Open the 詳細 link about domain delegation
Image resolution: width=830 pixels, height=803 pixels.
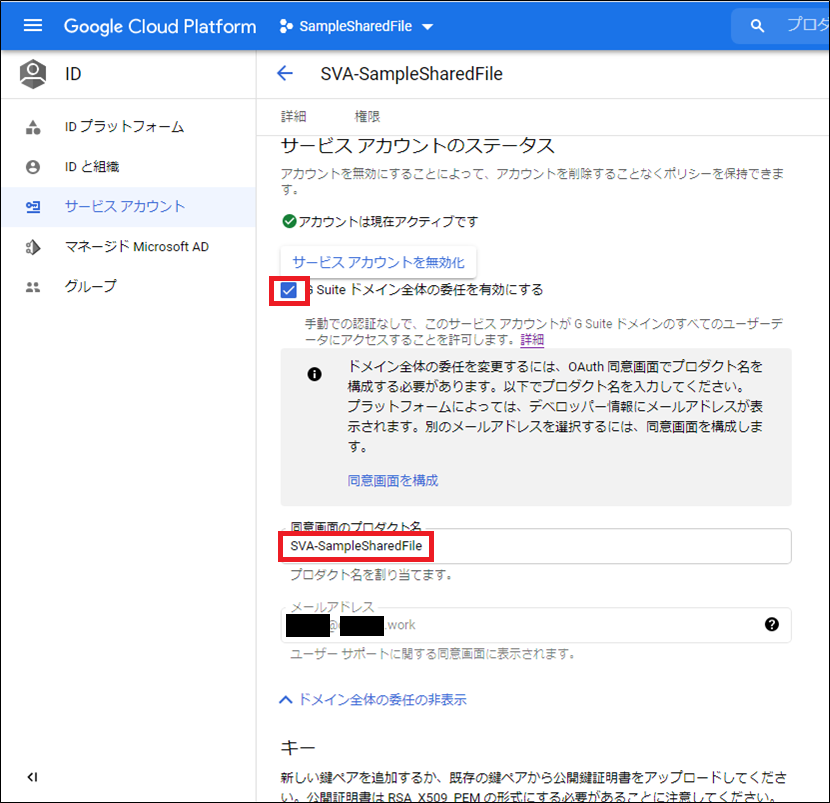point(532,339)
